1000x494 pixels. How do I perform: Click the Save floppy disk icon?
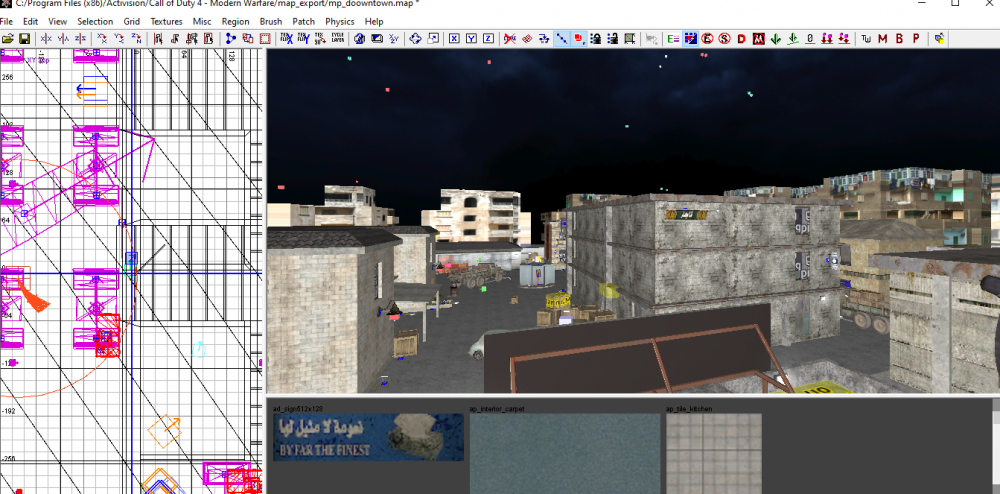23,39
